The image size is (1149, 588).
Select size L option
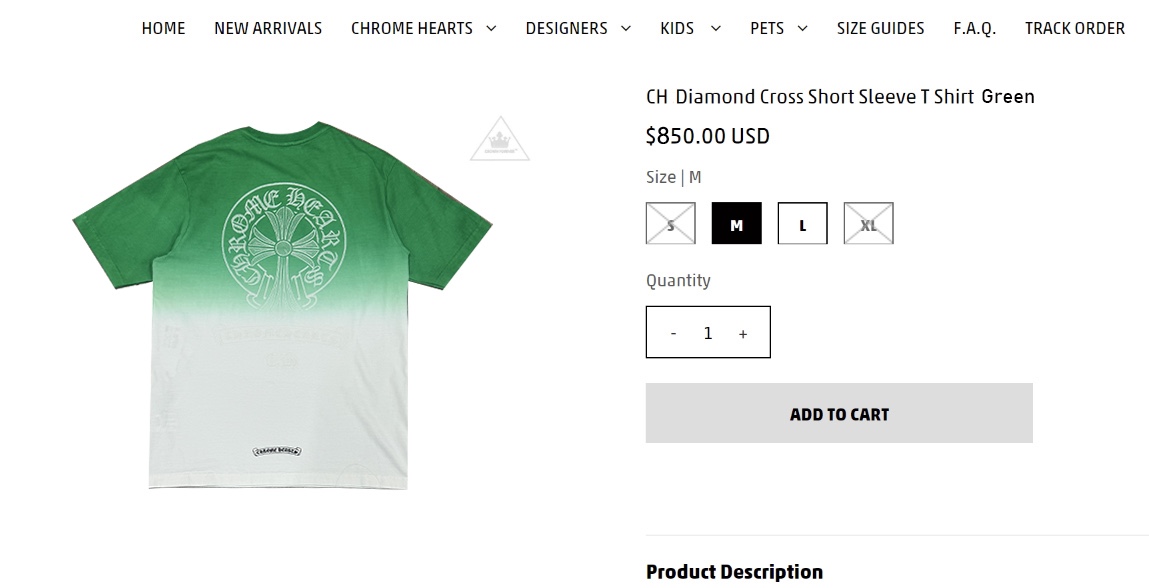pos(802,224)
